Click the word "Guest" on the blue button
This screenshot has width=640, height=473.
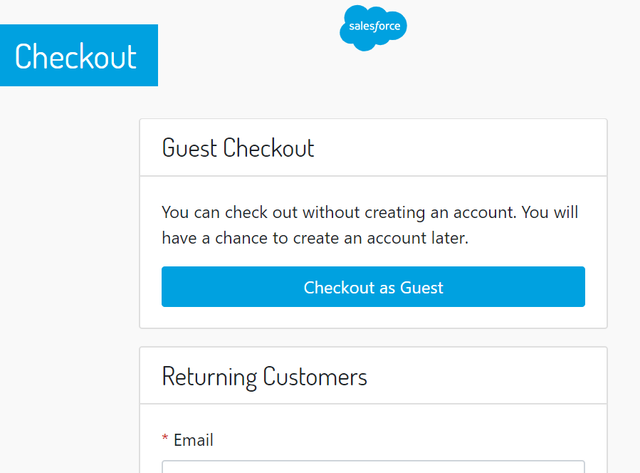point(422,287)
